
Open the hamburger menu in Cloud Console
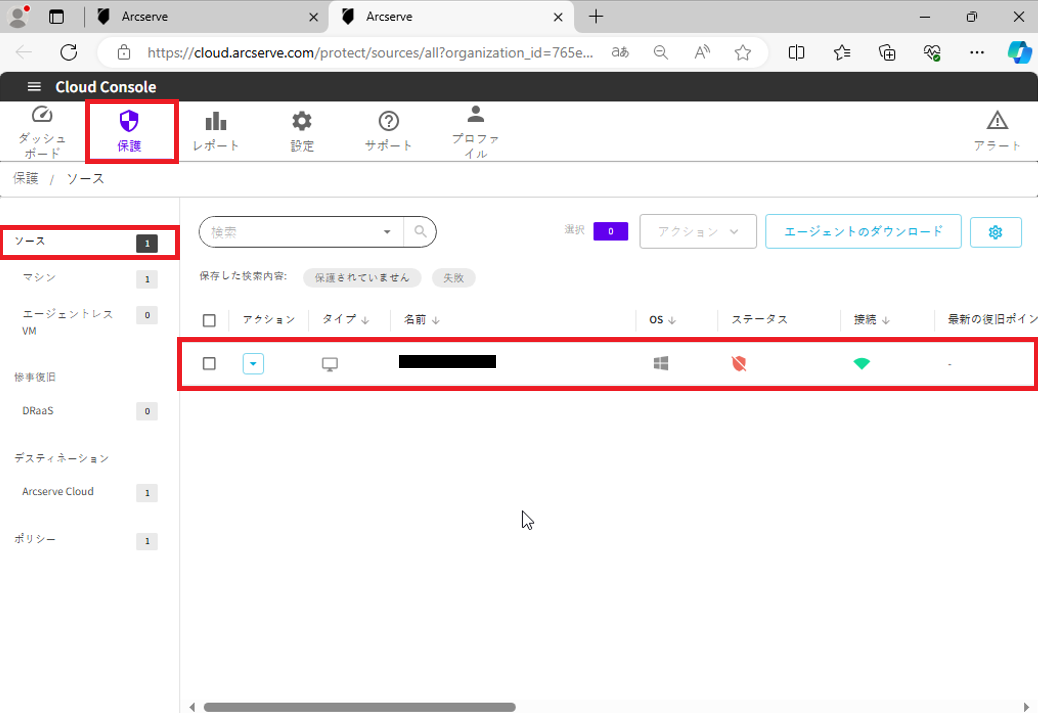click(34, 87)
